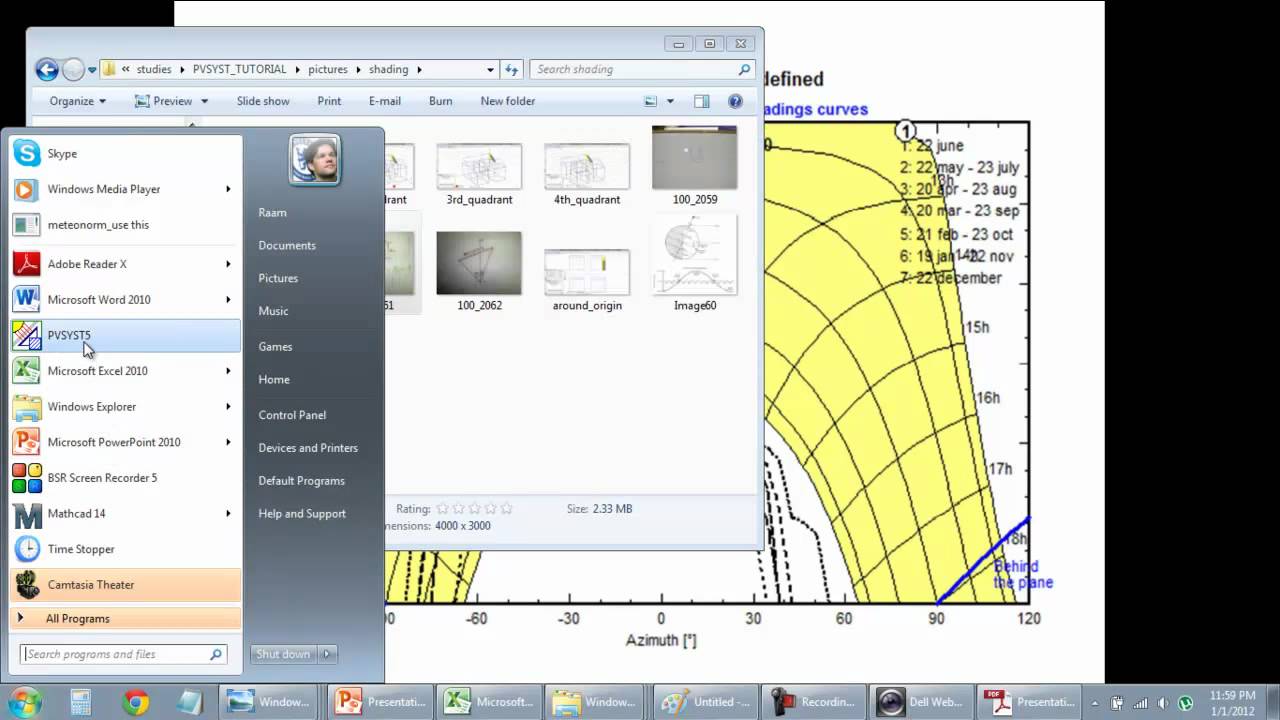1280x720 pixels.
Task: Open Microsoft Word 2010
Action: tap(126, 300)
